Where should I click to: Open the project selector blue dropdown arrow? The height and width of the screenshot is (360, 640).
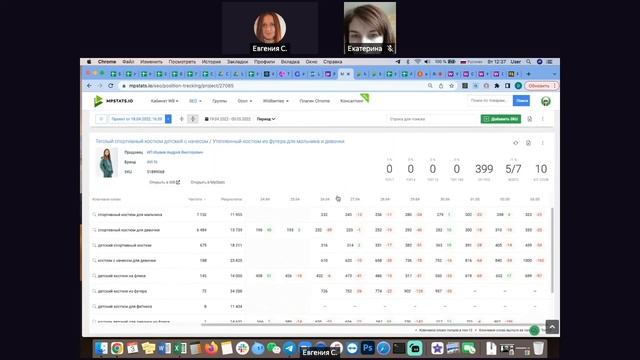168,119
